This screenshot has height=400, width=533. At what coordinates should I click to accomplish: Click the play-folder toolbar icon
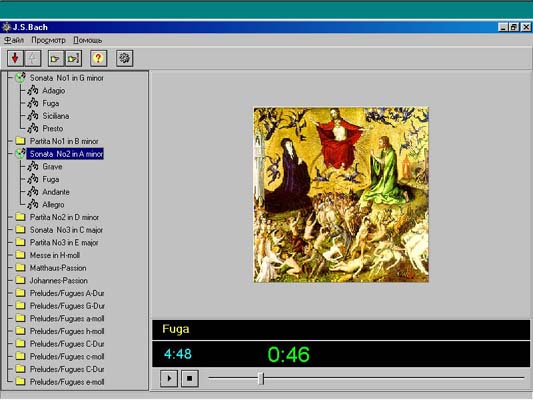click(x=55, y=58)
